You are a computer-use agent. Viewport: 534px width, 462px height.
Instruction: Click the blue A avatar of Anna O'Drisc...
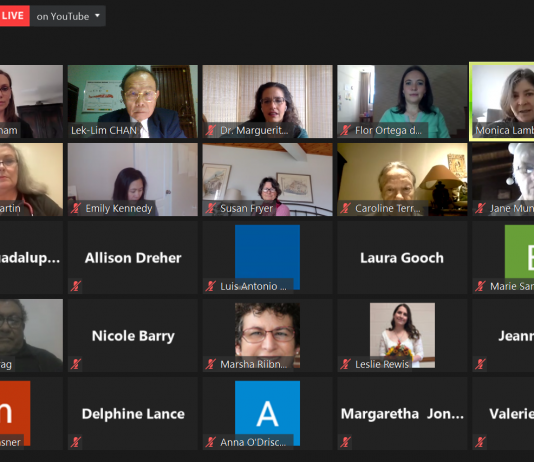pos(267,413)
